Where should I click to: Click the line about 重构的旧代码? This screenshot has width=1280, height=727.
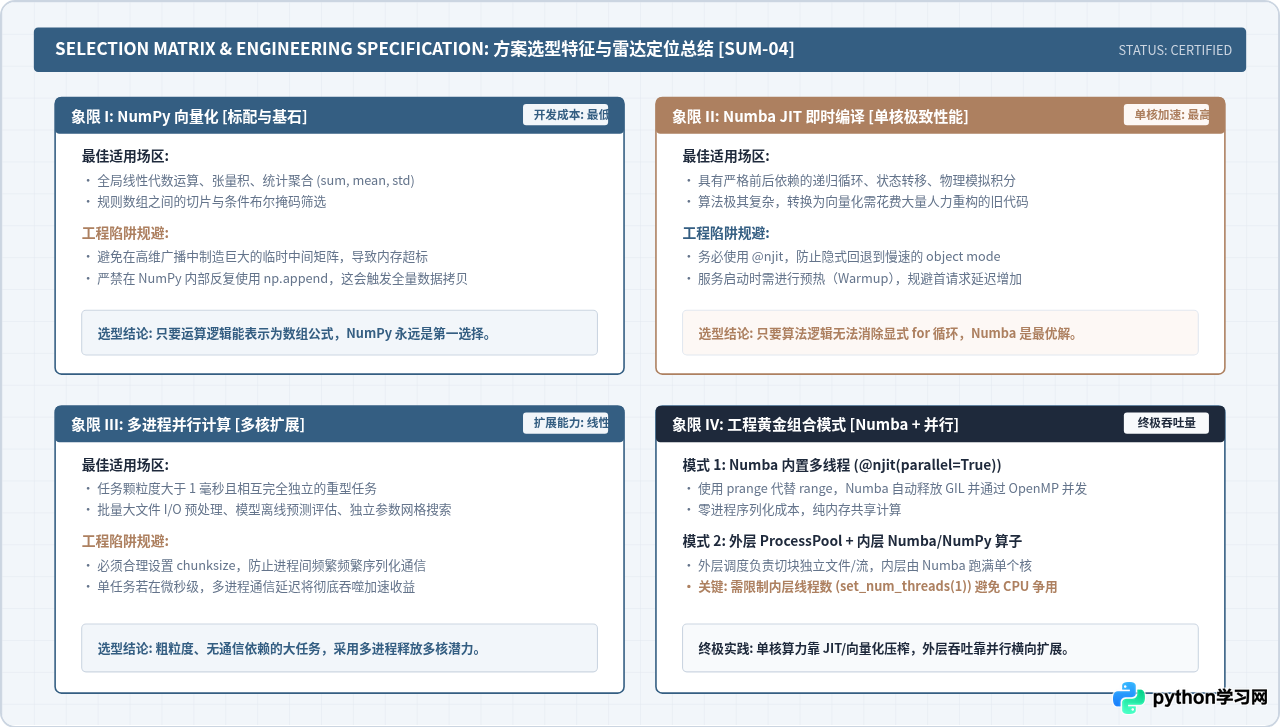click(x=856, y=202)
